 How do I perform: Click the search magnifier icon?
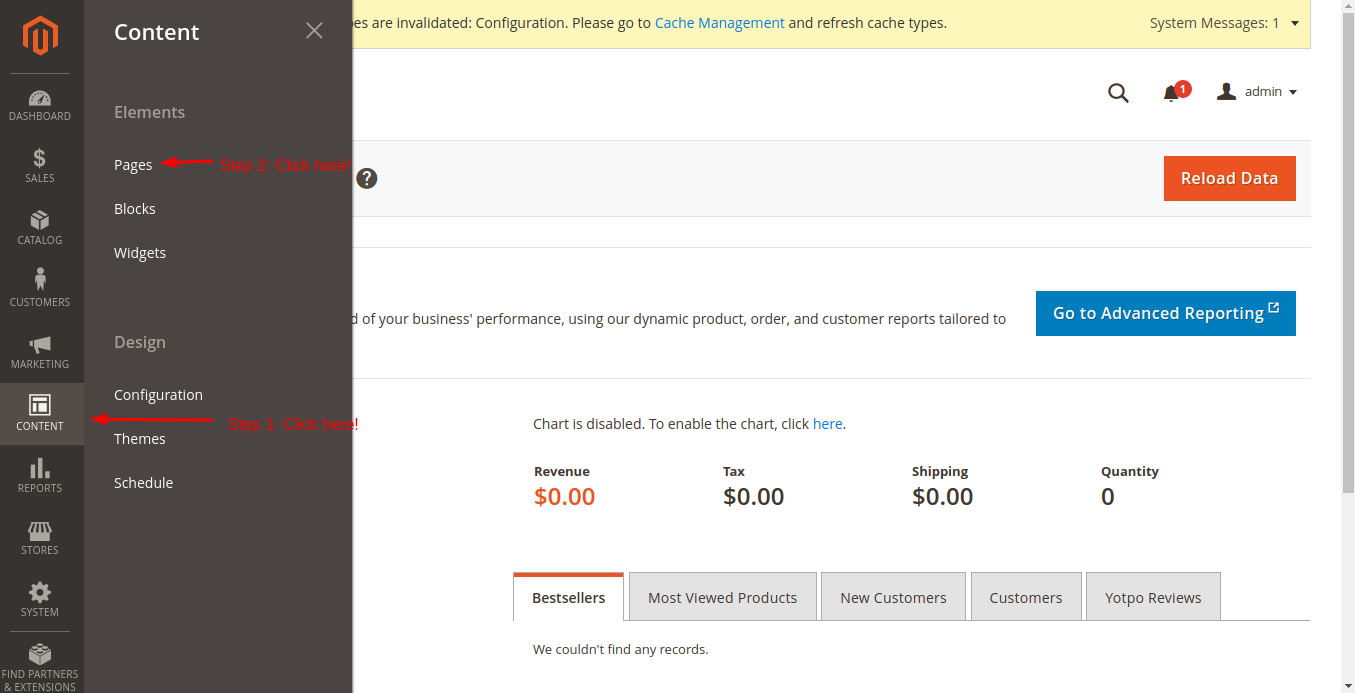[1118, 93]
